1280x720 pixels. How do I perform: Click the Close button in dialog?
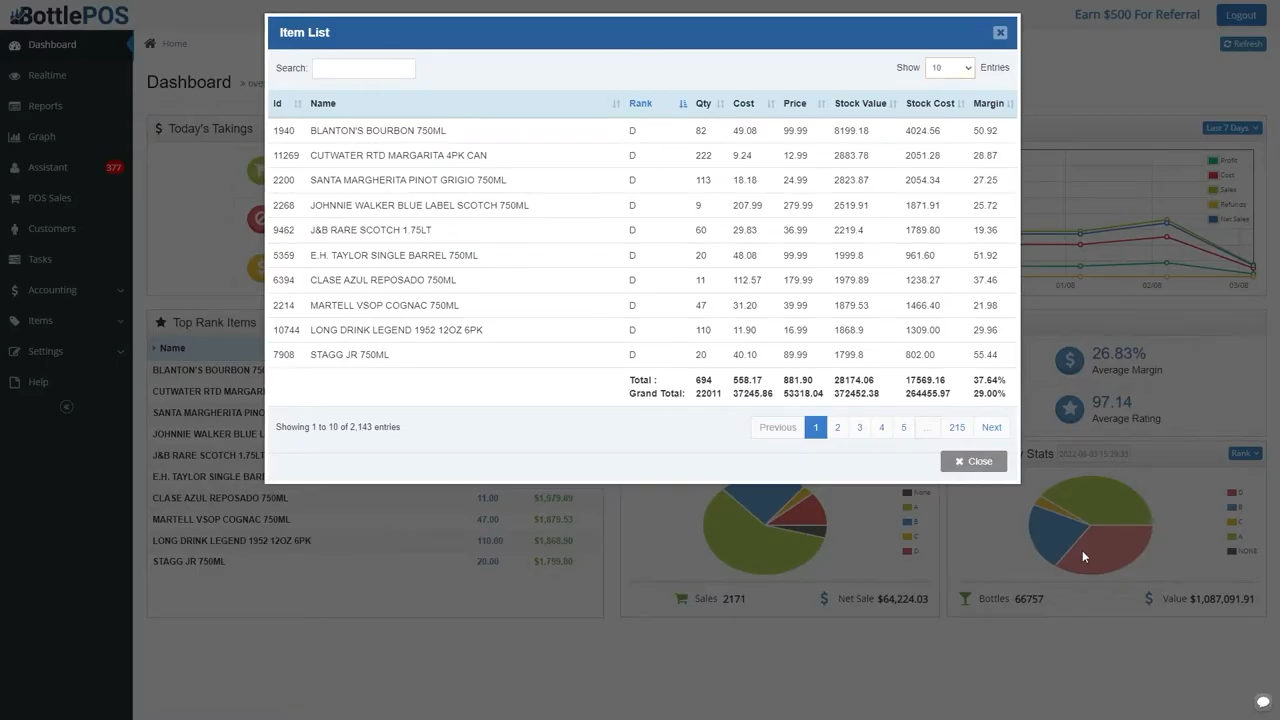[x=973, y=461]
